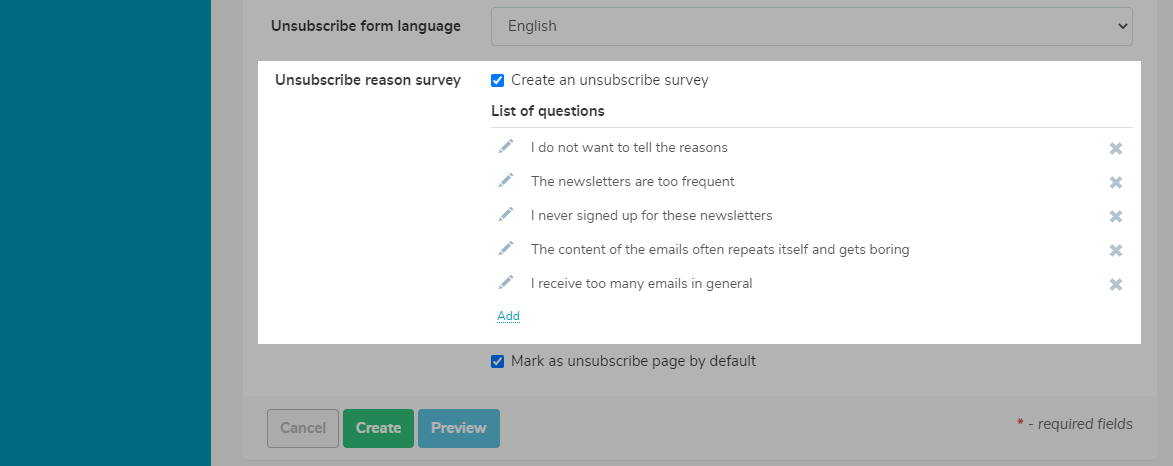Edit 'The newsletters are too frequent' question
The width and height of the screenshot is (1173, 466).
(506, 181)
